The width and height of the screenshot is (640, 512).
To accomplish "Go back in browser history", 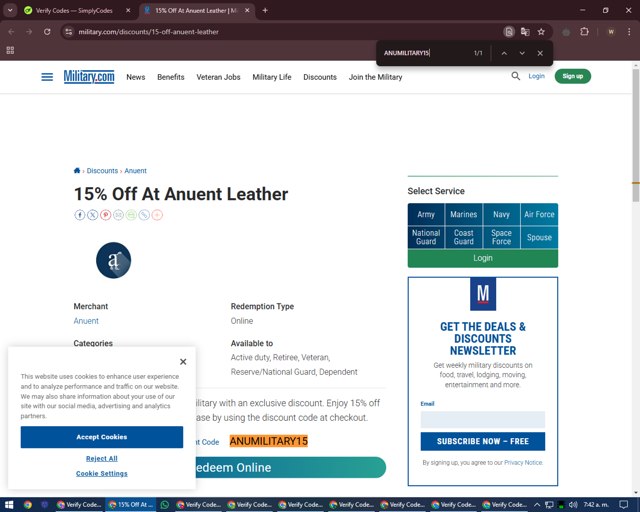I will pos(11,32).
